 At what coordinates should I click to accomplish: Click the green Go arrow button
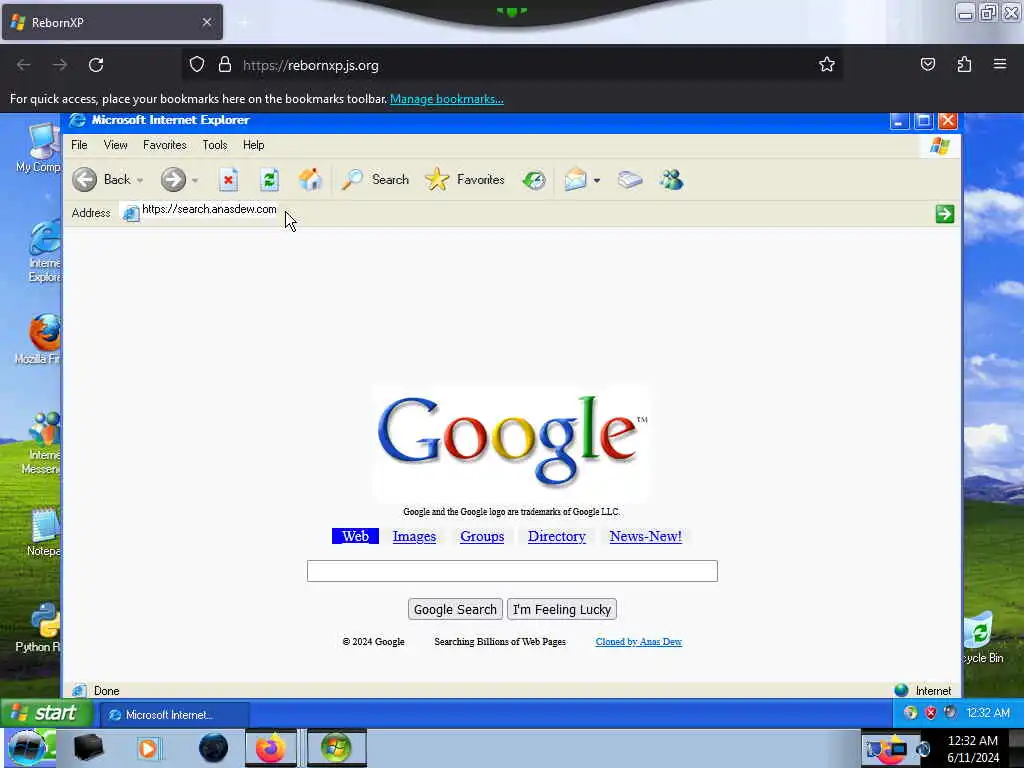click(944, 214)
